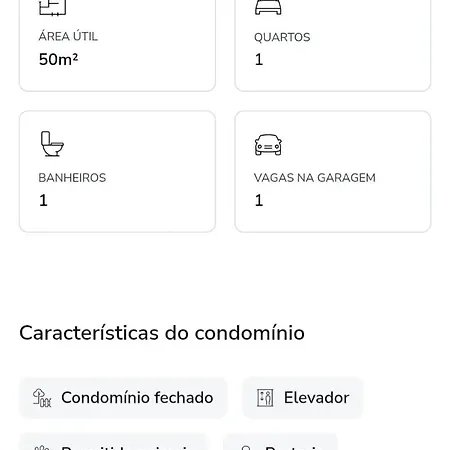
Task: Click the paw icon on the partially visible chip
Action: (x=42, y=447)
